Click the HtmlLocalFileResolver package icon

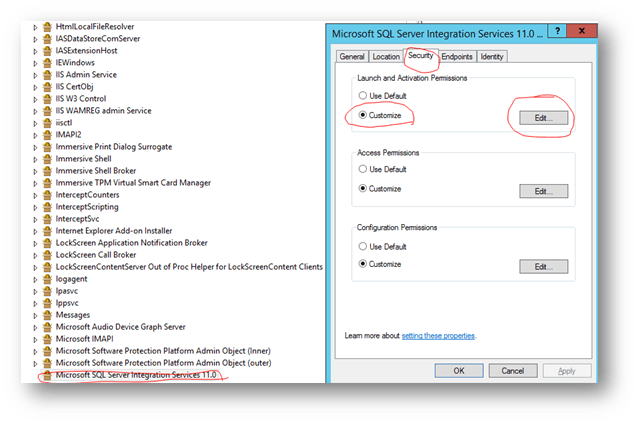pos(47,26)
